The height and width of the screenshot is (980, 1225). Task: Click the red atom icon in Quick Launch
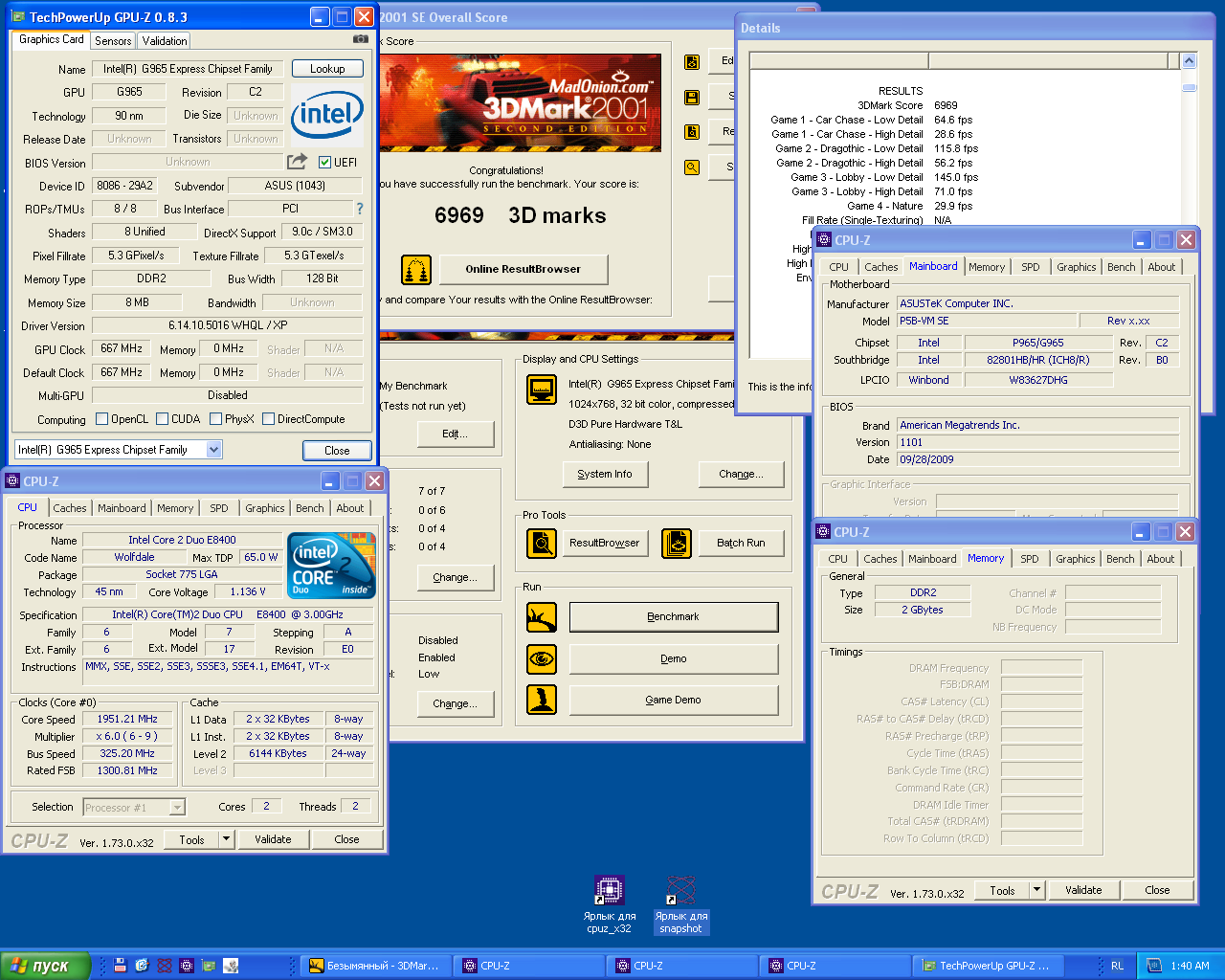pyautogui.click(x=165, y=966)
